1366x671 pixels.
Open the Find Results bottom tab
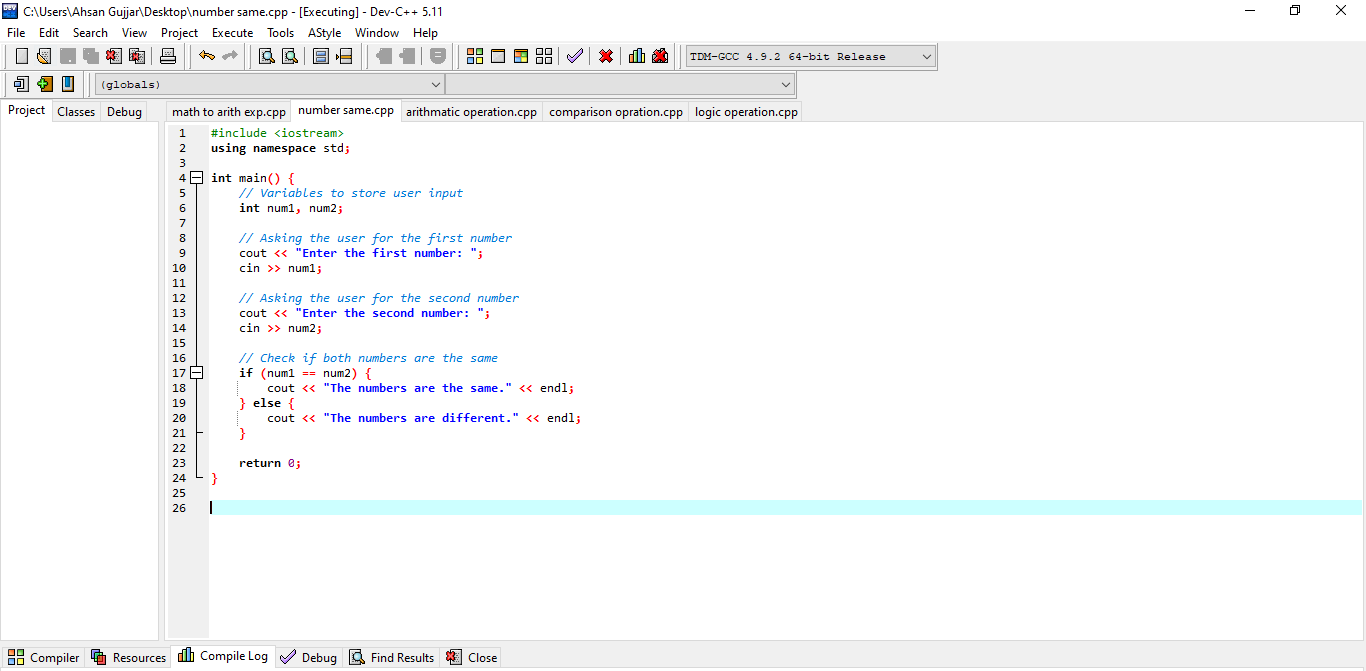click(392, 657)
